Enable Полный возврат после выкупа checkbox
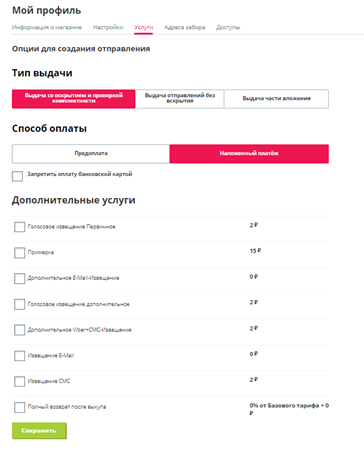Viewport: 364px width, 457px height. tap(19, 407)
